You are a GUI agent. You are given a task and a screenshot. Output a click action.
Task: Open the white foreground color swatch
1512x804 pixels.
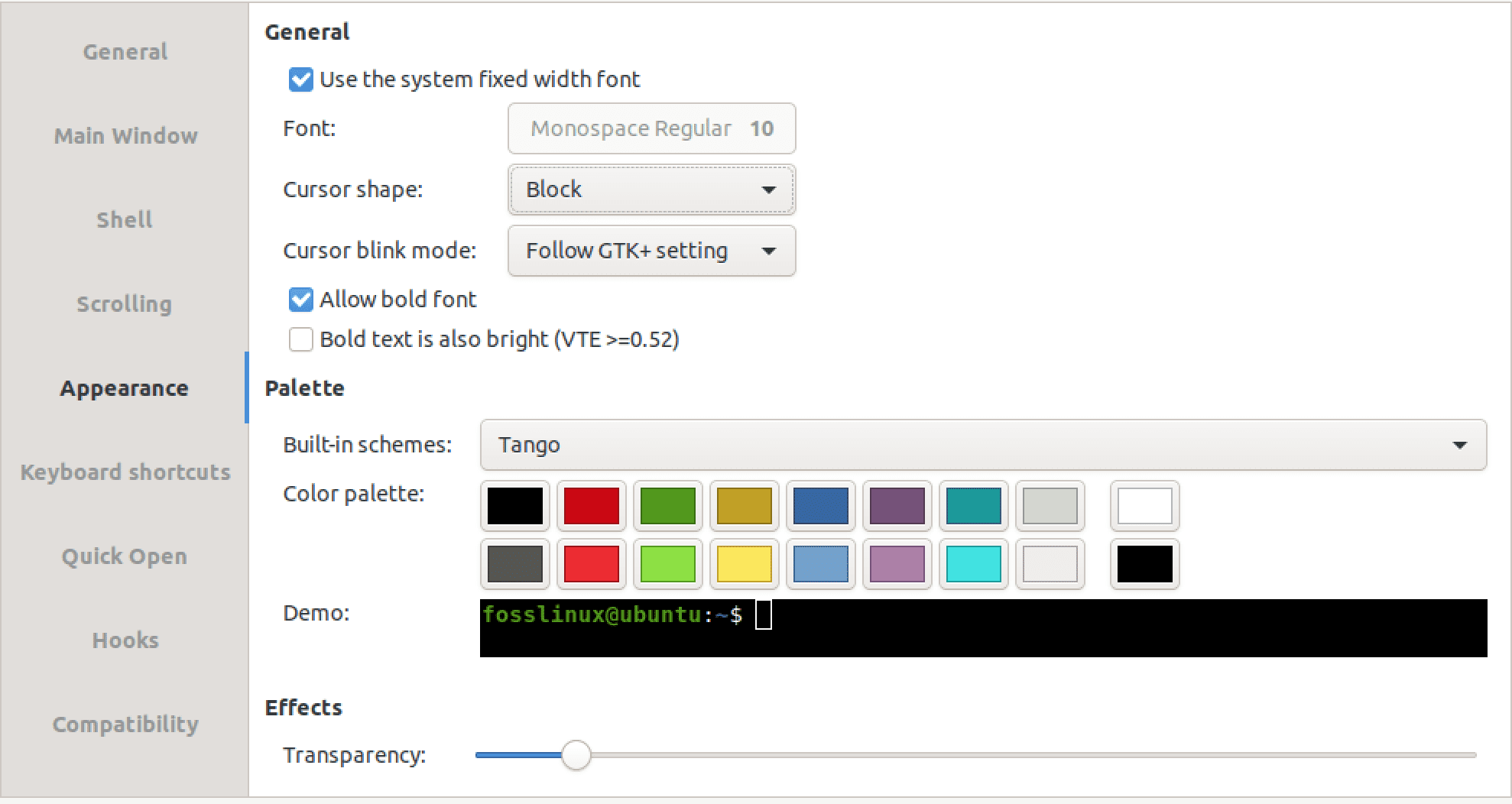[1144, 506]
